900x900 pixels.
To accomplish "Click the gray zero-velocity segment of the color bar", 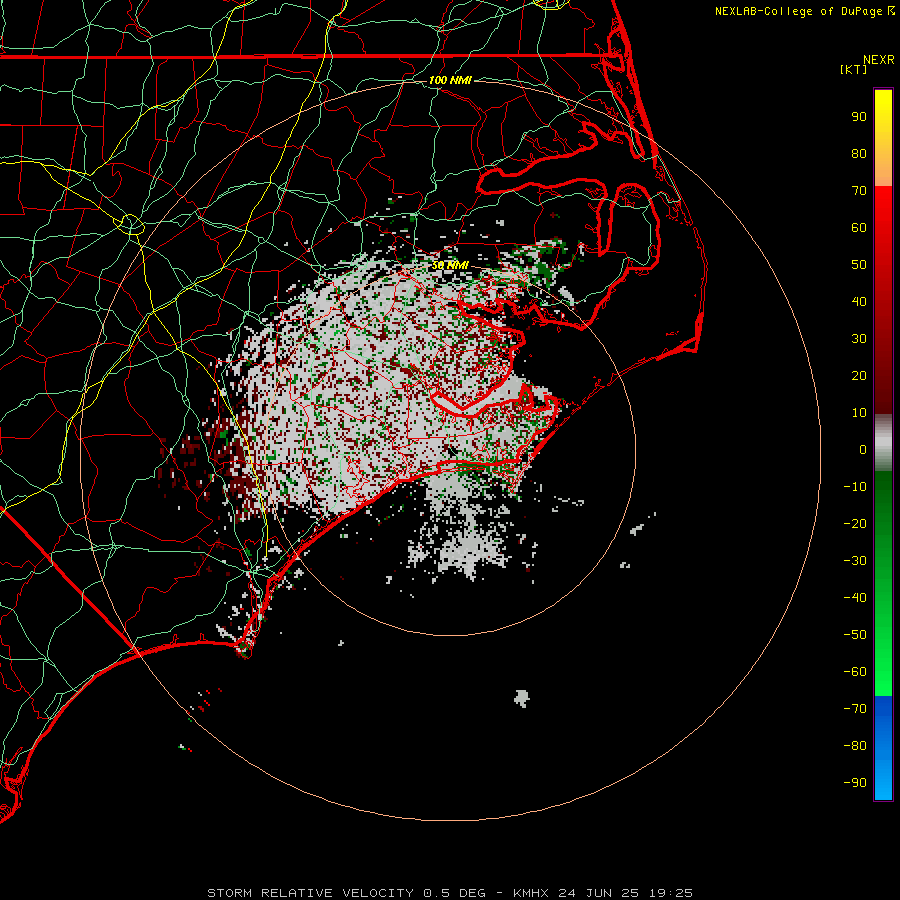I will tap(883, 443).
